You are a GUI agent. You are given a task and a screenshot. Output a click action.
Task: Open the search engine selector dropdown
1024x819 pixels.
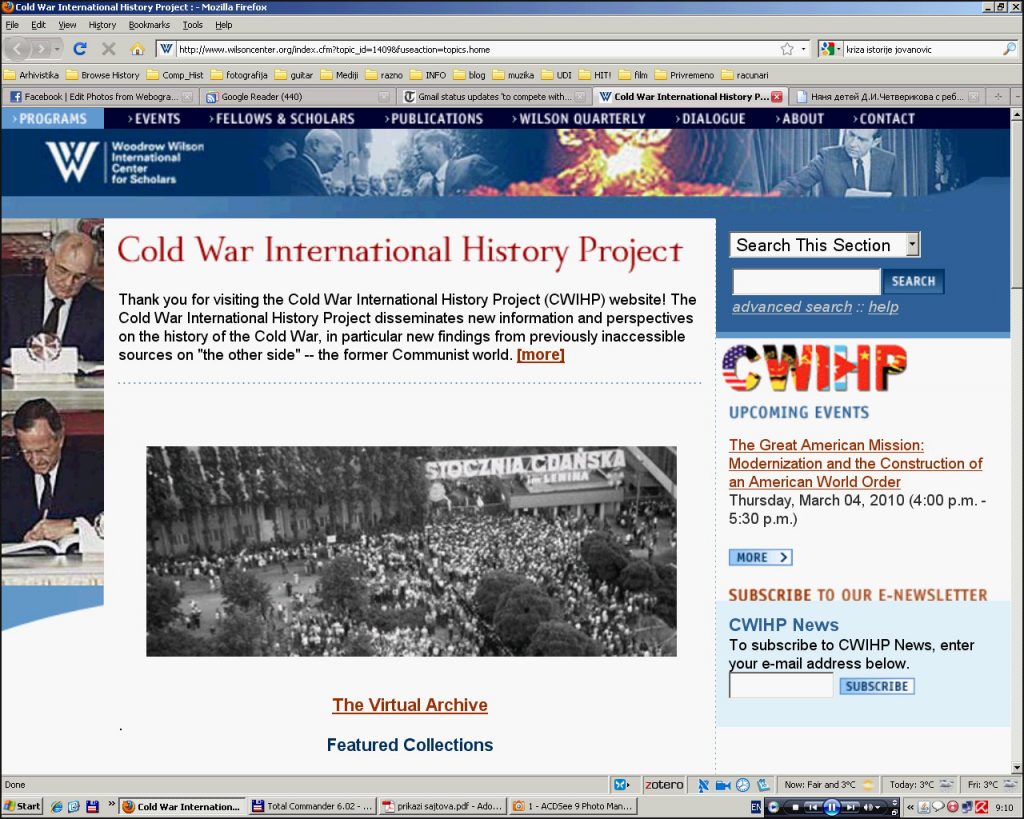(x=831, y=48)
